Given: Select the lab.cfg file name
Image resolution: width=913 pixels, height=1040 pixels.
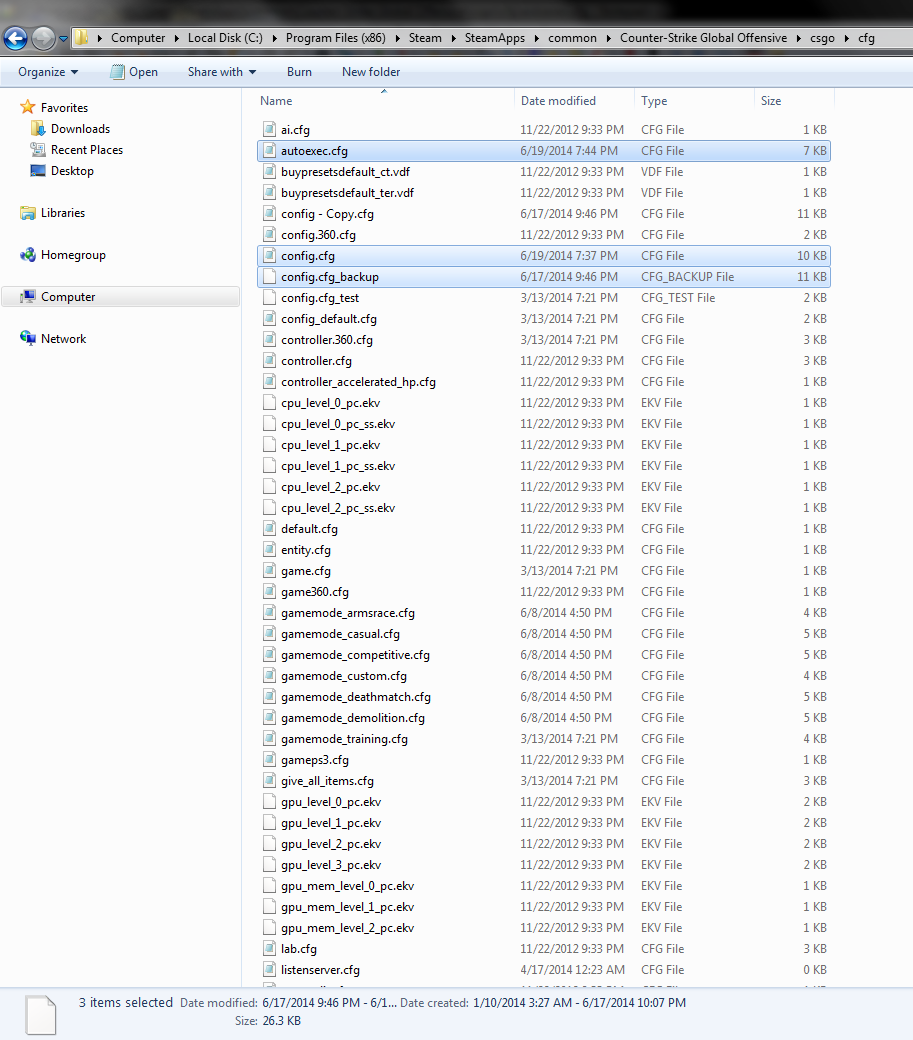Looking at the screenshot, I should click(x=298, y=948).
